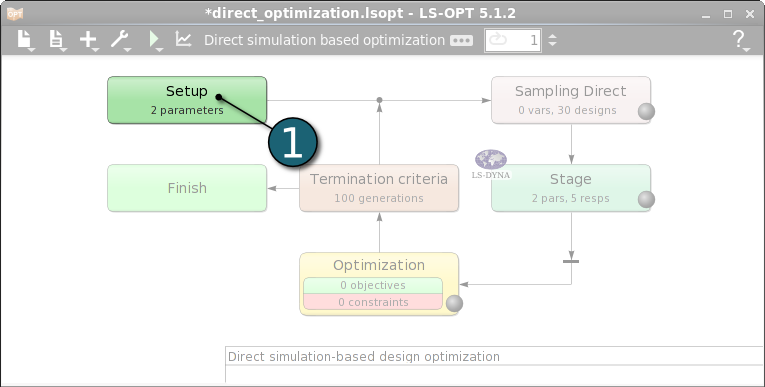Viewport: 765px width, 387px height.
Task: Click the Sampling Direct status indicator ball
Action: coord(646,111)
